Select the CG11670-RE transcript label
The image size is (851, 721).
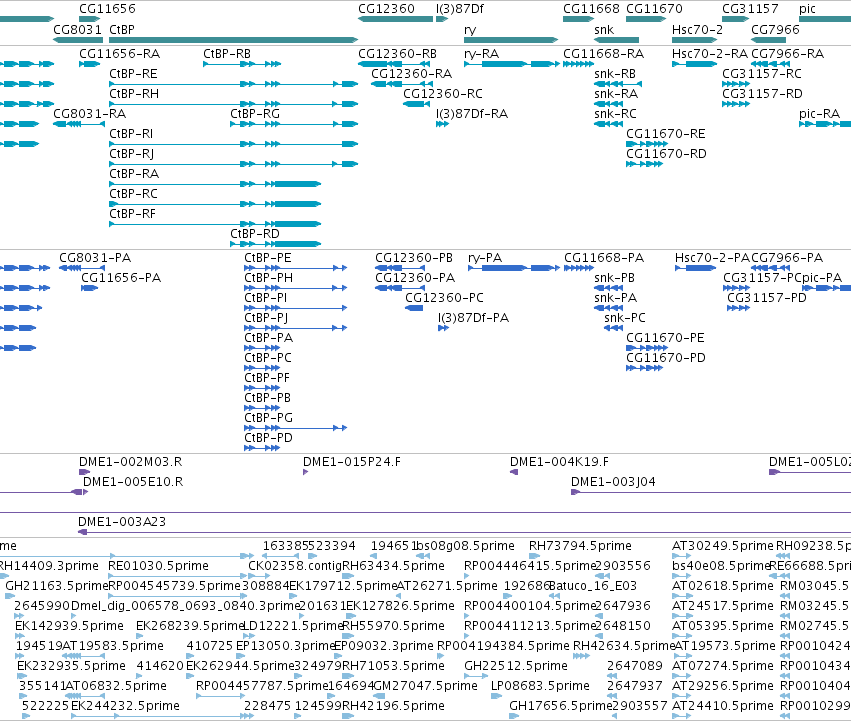[666, 134]
